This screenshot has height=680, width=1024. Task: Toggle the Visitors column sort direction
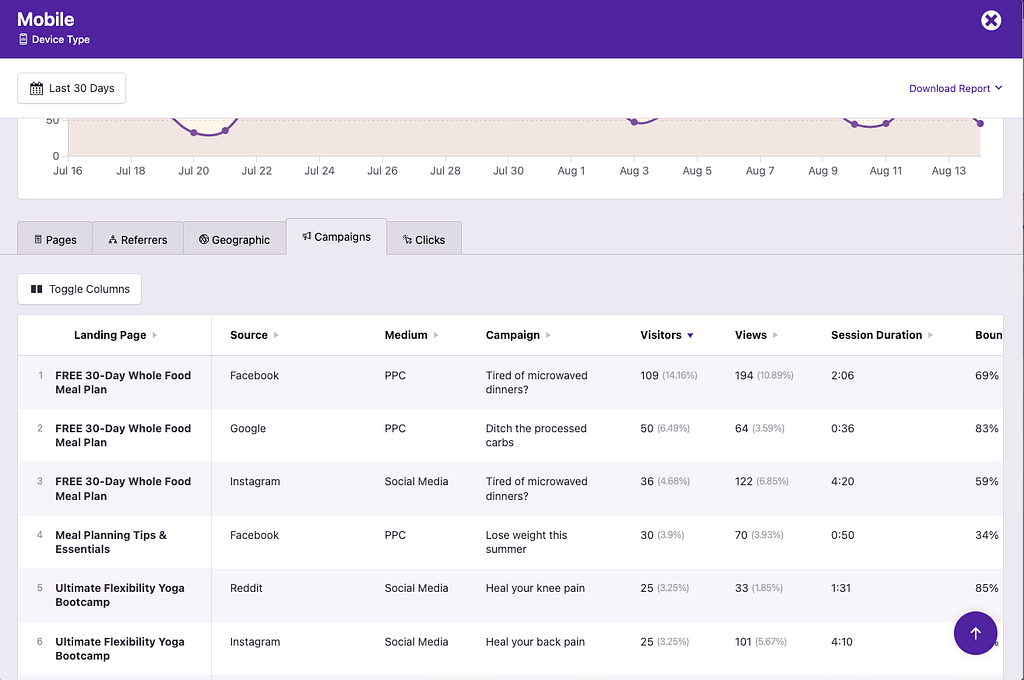[688, 335]
